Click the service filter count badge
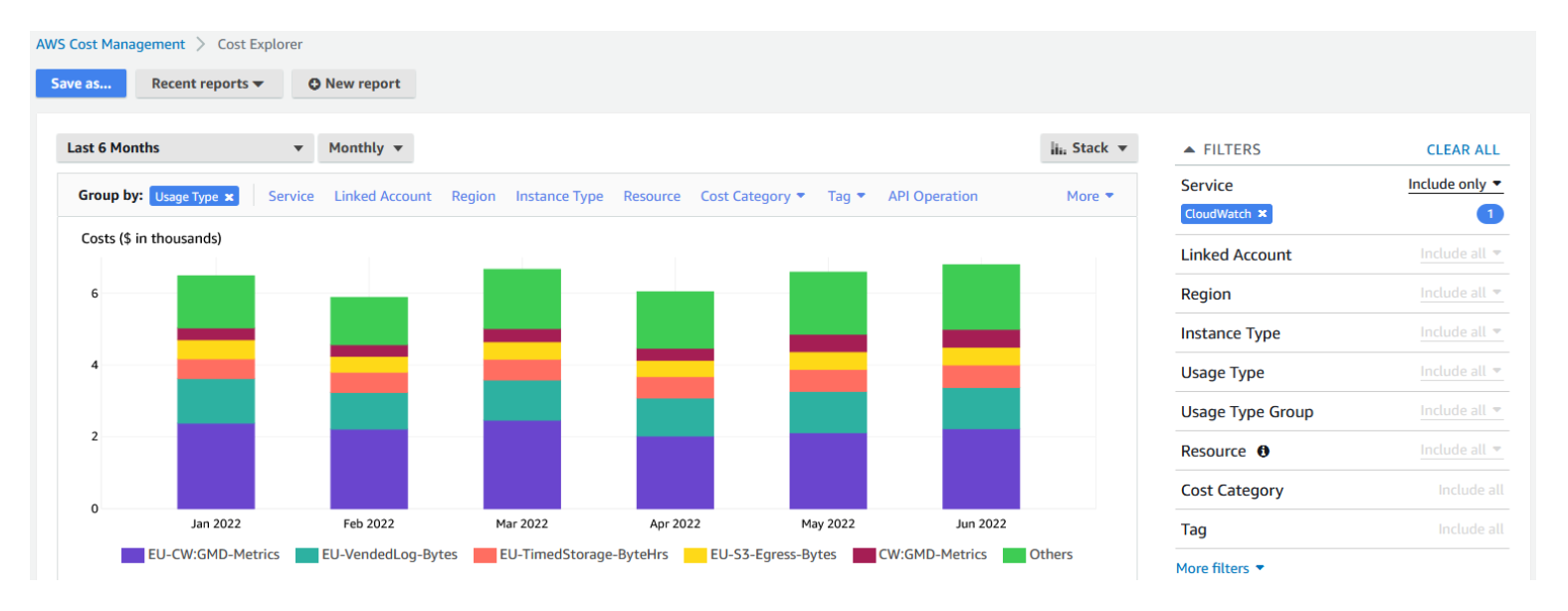Viewport: 1568px width, 611px height. (x=1489, y=214)
